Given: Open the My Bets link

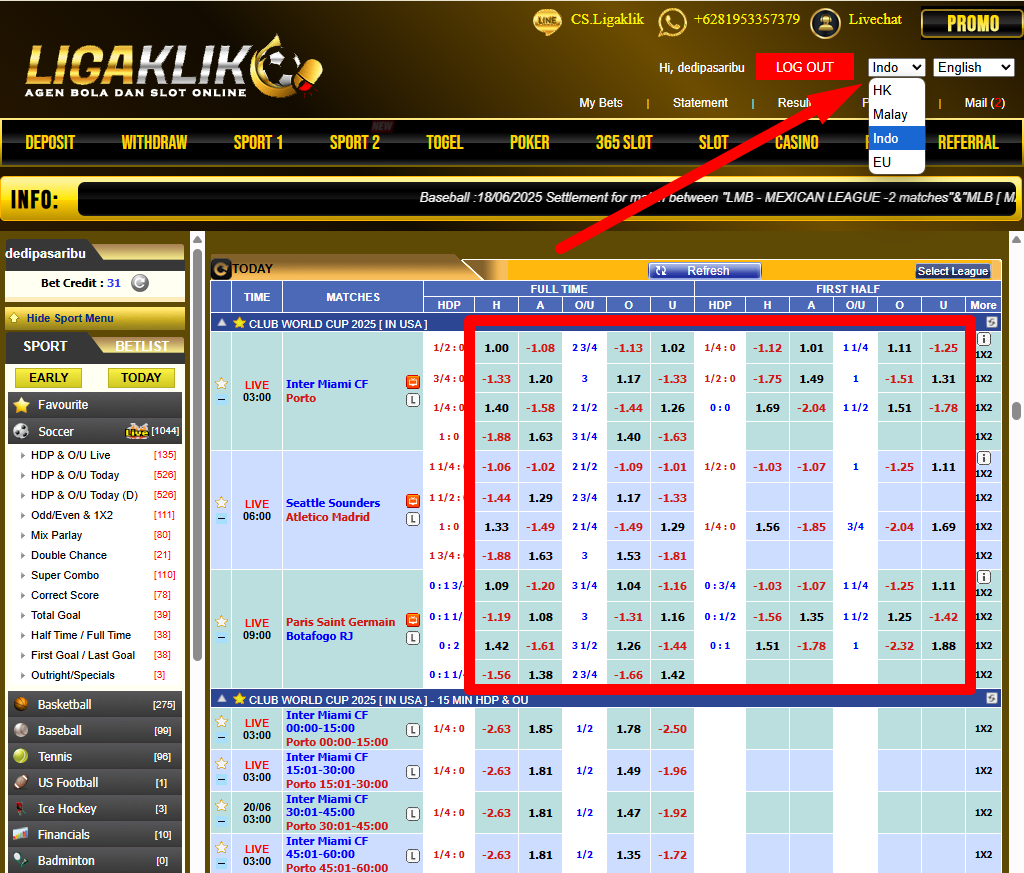Looking at the screenshot, I should (601, 103).
